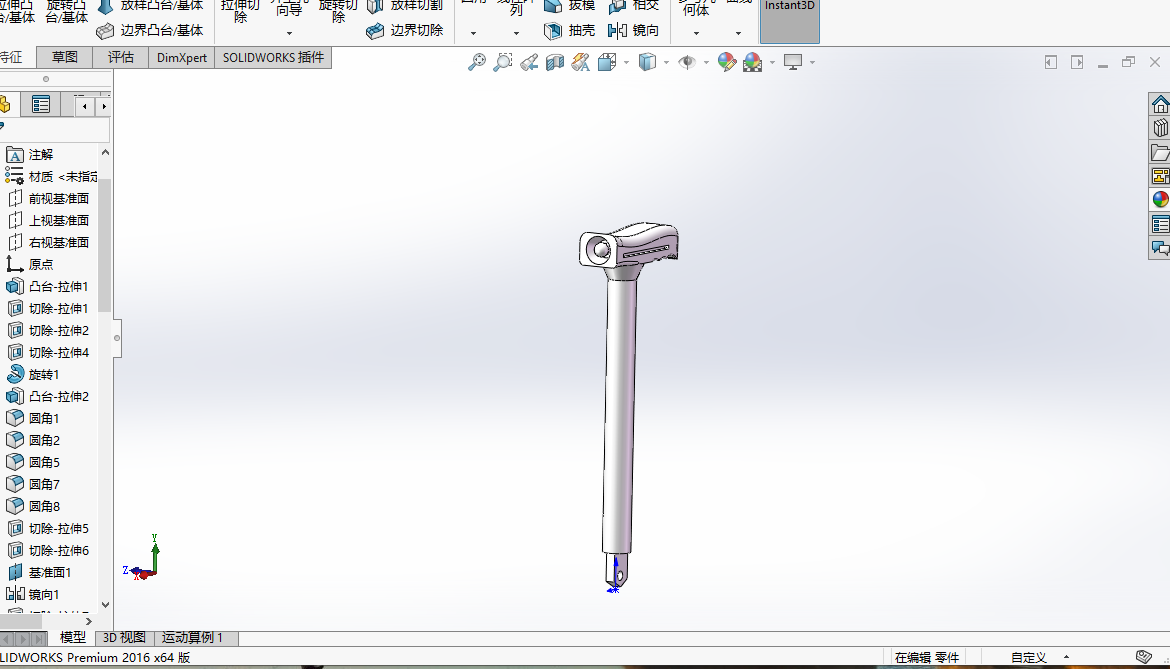
Task: Click the 镜向 (Mirror) feature tool
Action: tap(634, 31)
